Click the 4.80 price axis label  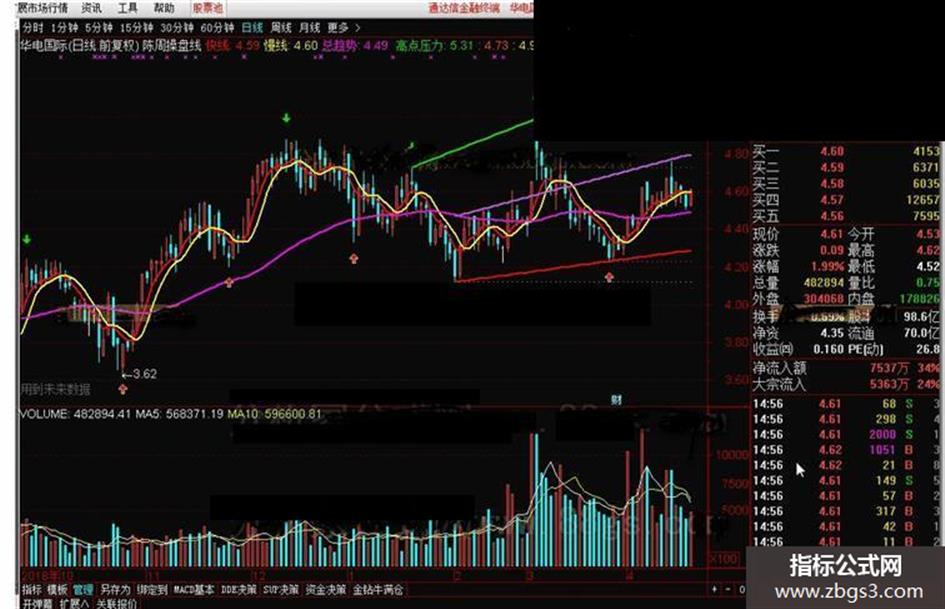(736, 154)
